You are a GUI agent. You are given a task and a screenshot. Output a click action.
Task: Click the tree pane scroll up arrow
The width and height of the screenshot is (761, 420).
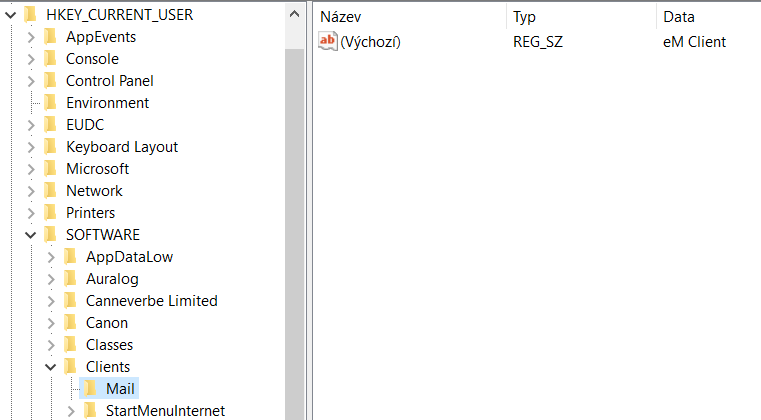[294, 15]
